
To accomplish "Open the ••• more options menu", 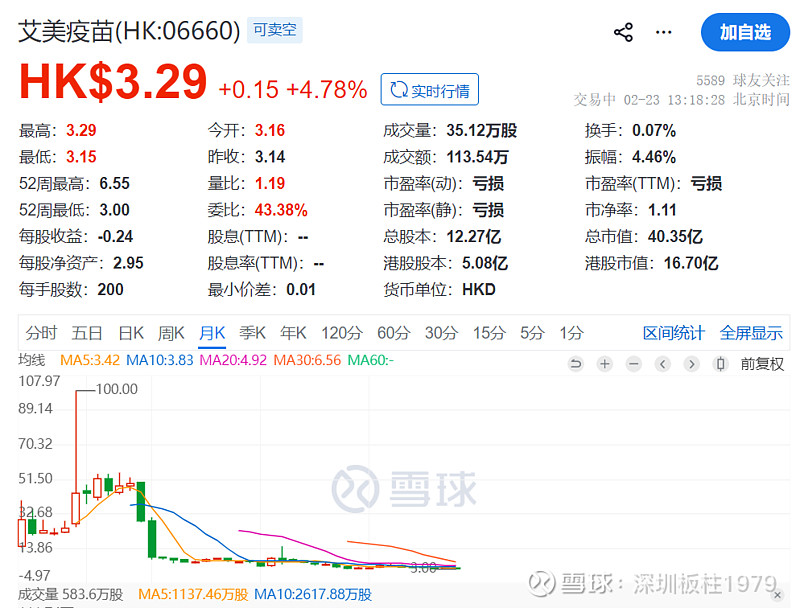I will click(663, 33).
